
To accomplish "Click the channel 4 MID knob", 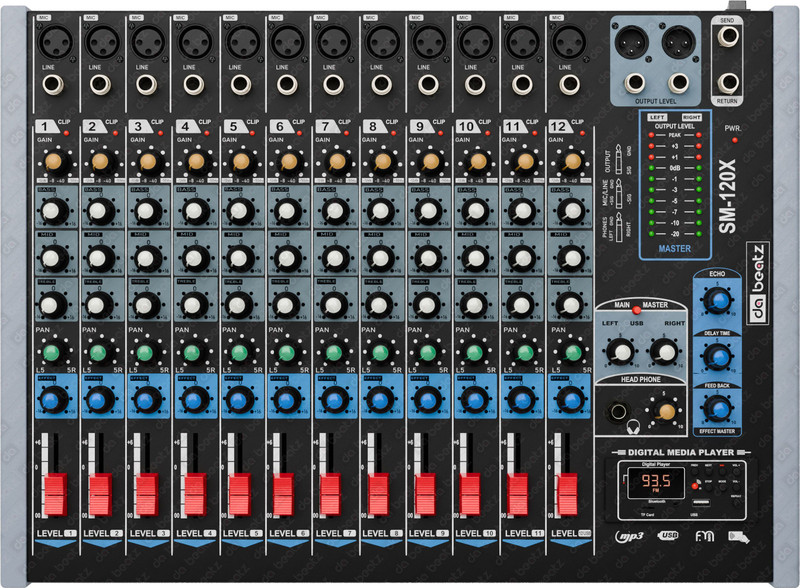I will [x=194, y=258].
